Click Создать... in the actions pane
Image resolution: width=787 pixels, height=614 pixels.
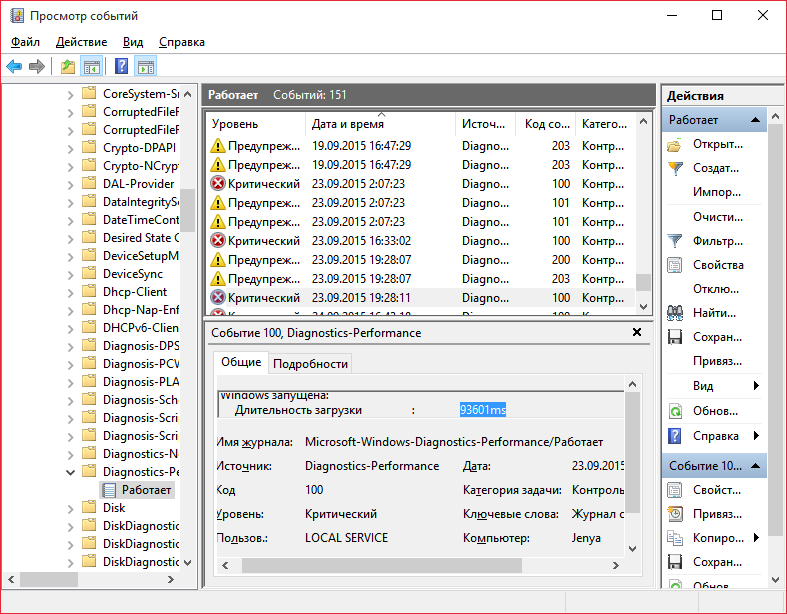tap(716, 168)
